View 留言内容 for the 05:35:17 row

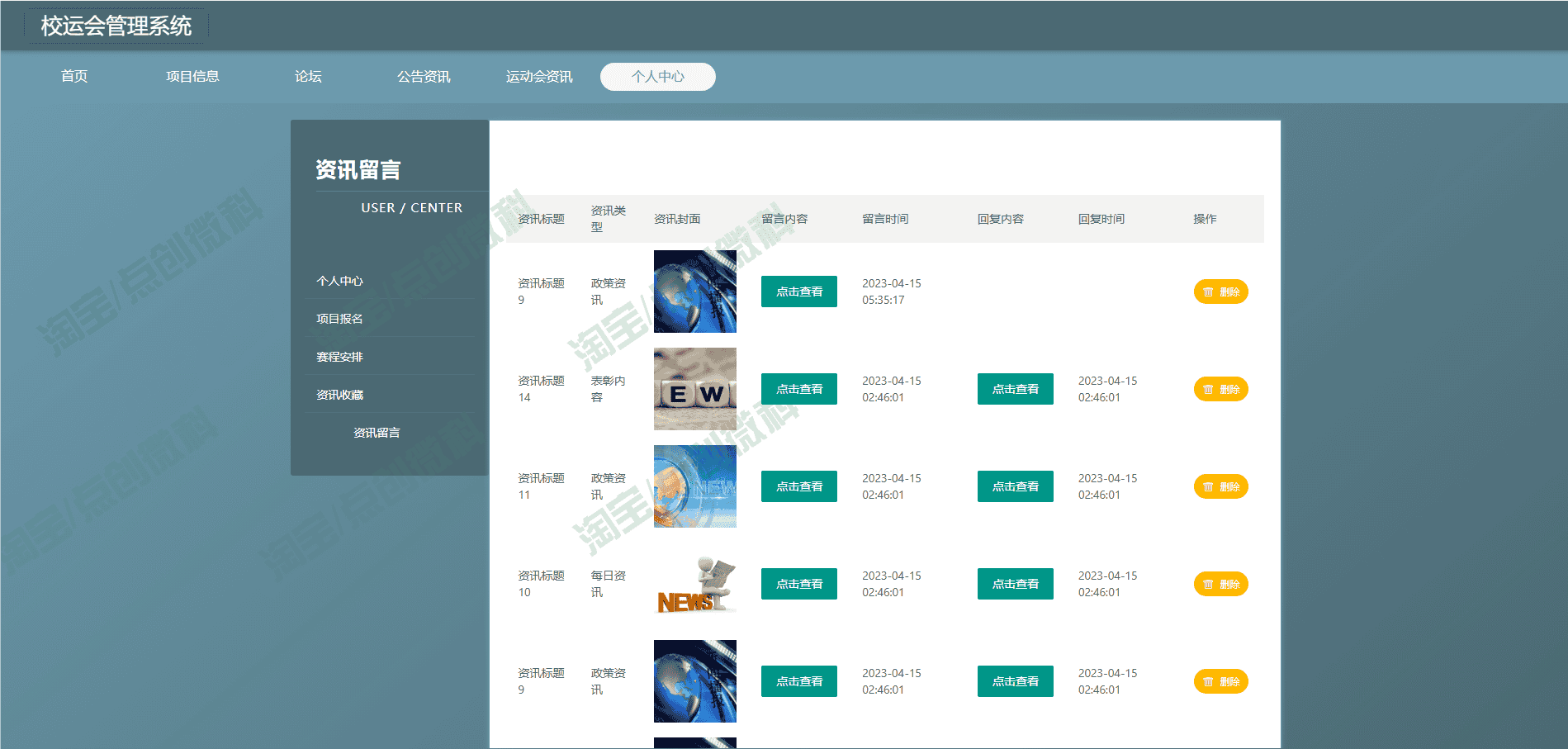[x=799, y=292]
